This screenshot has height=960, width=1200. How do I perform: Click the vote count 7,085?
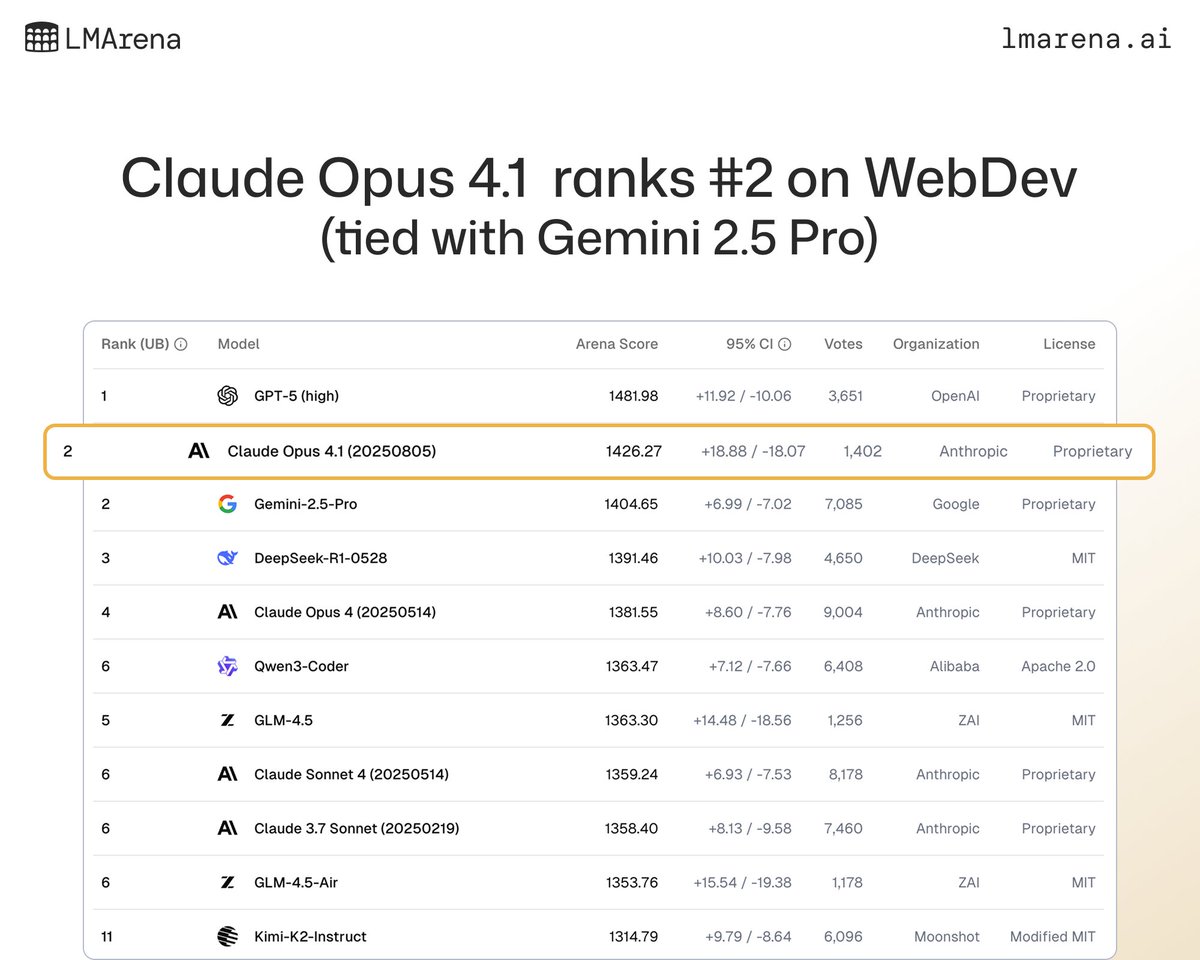844,504
